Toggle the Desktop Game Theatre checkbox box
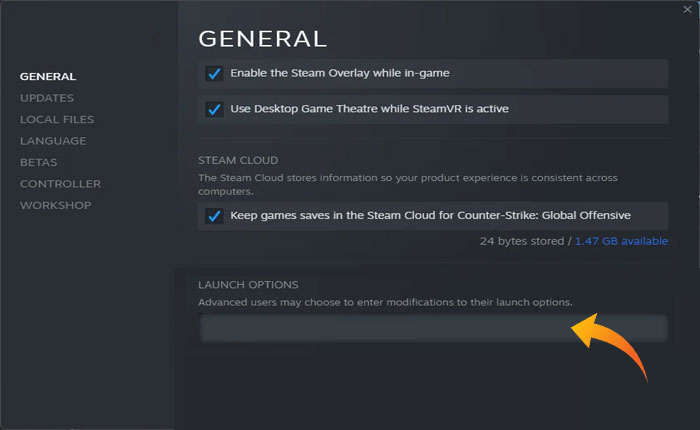Viewport: 700px width, 430px height. 213,108
